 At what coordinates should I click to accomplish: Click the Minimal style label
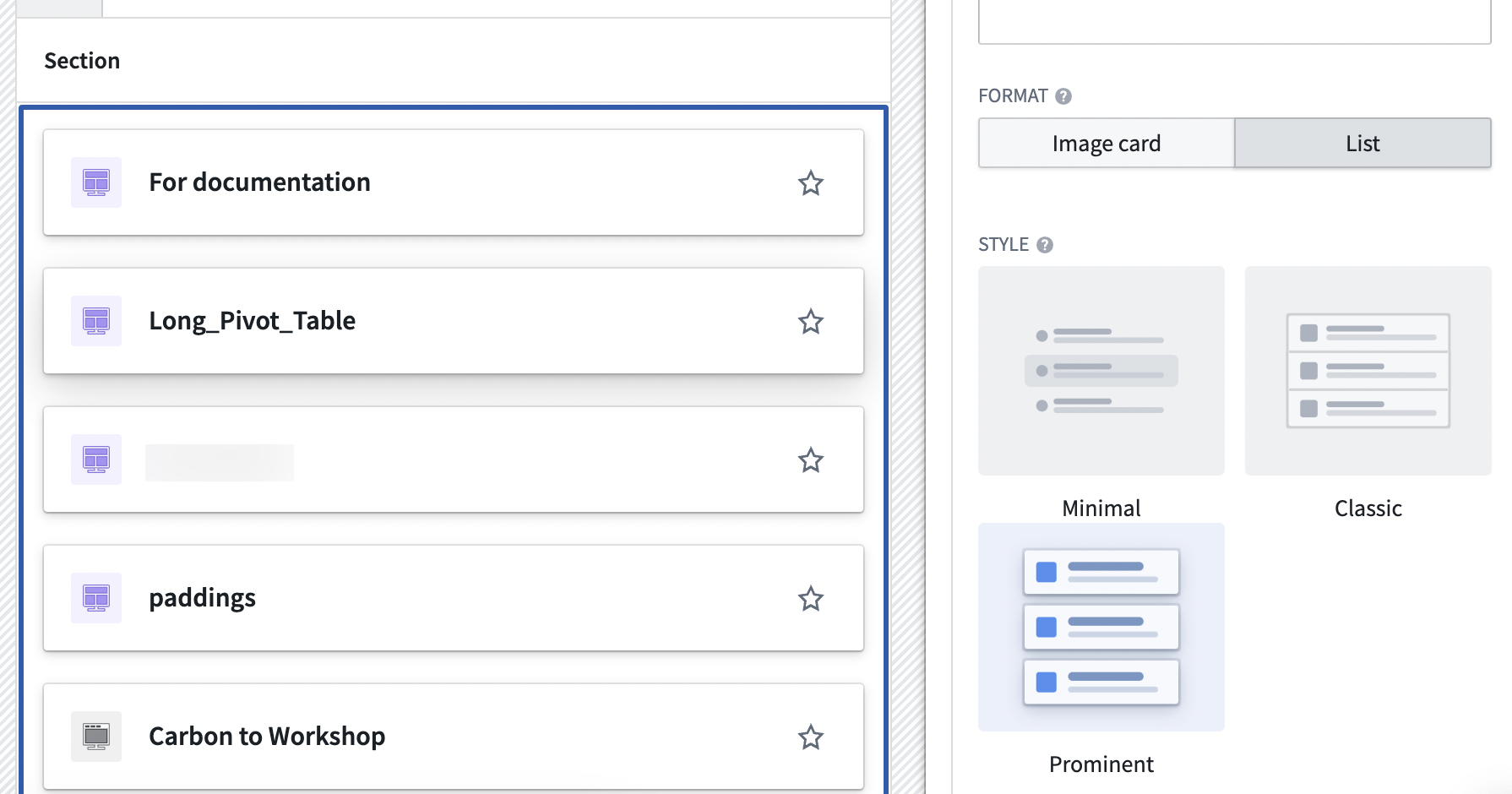coord(1101,508)
